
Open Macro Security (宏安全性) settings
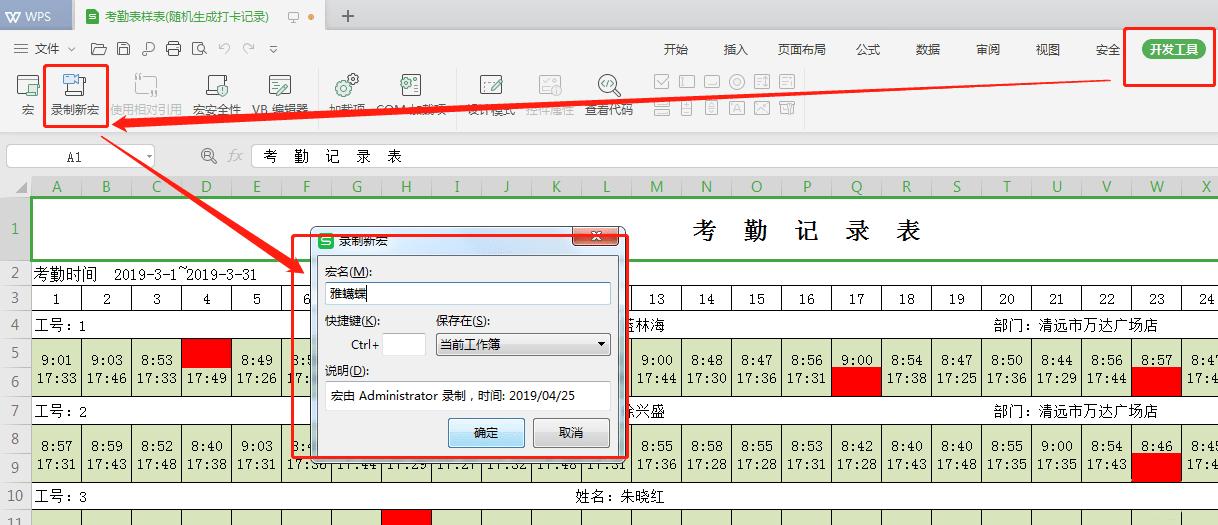coord(217,95)
